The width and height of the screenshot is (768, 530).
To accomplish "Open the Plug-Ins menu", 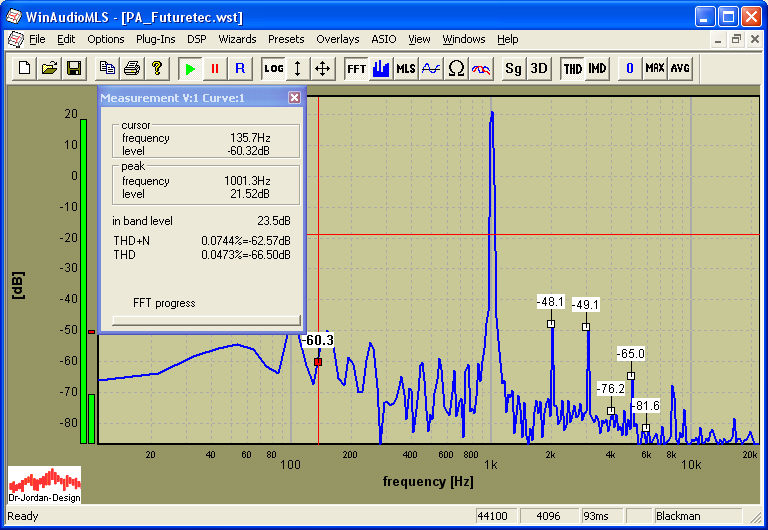I will pos(155,39).
